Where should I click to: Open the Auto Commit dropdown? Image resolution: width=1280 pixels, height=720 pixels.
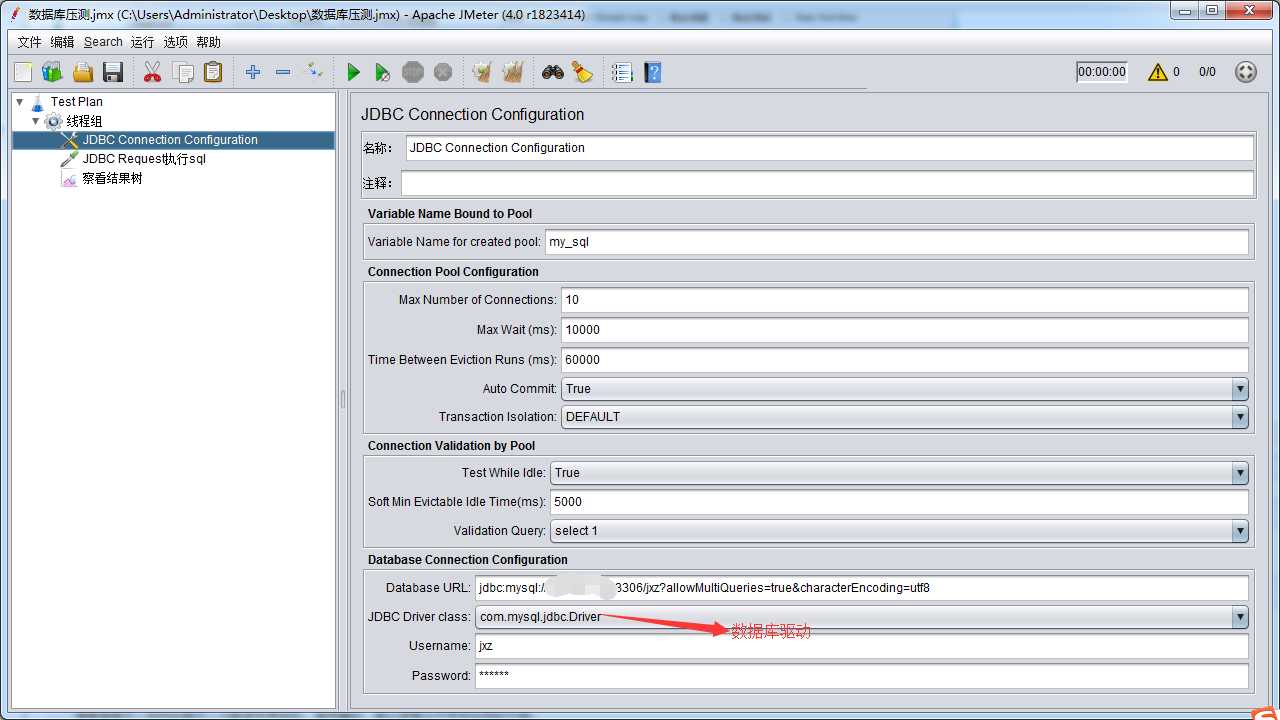coord(1240,389)
